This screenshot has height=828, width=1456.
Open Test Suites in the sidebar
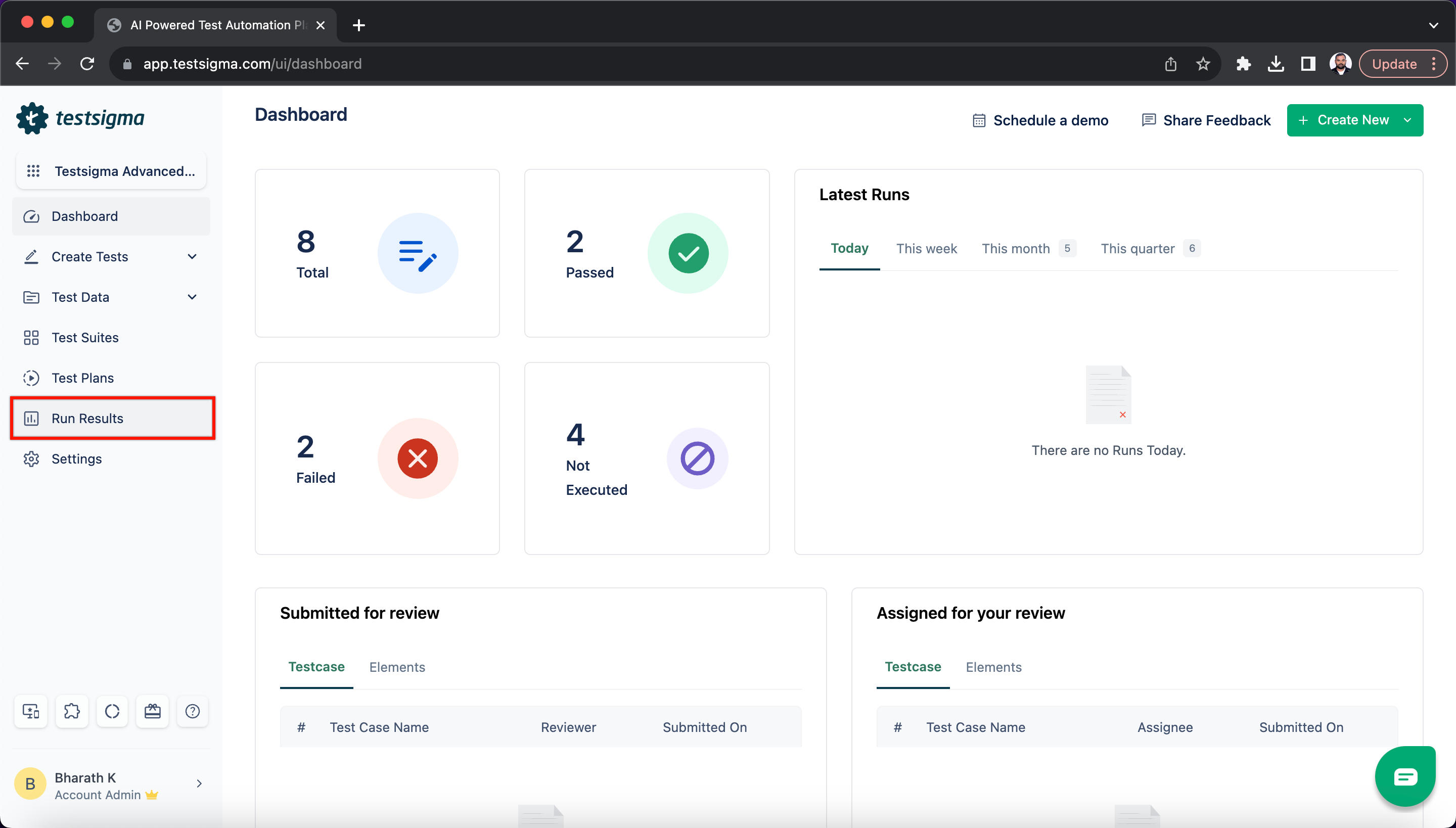click(x=111, y=337)
